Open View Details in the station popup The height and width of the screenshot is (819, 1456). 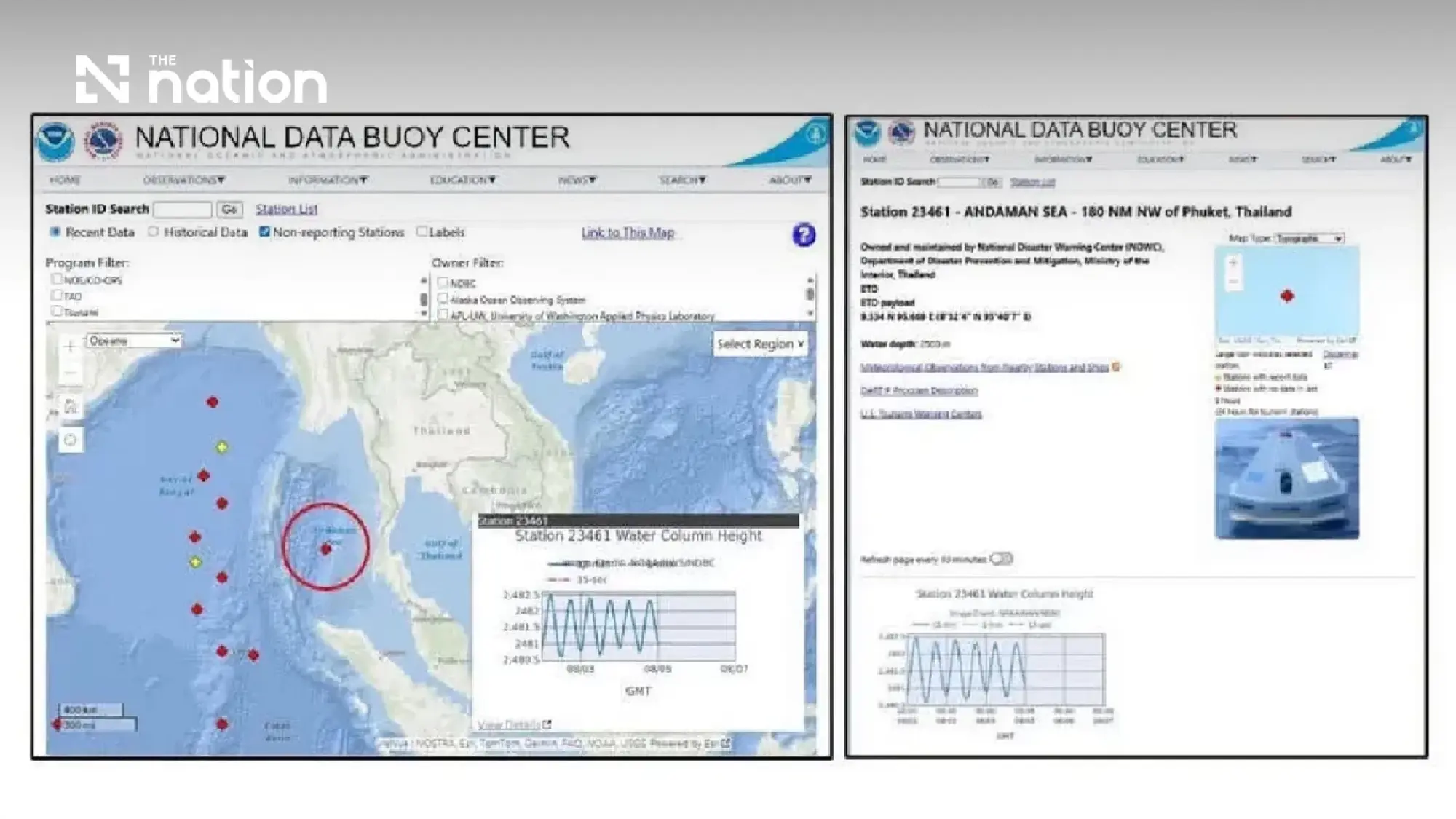(x=509, y=724)
